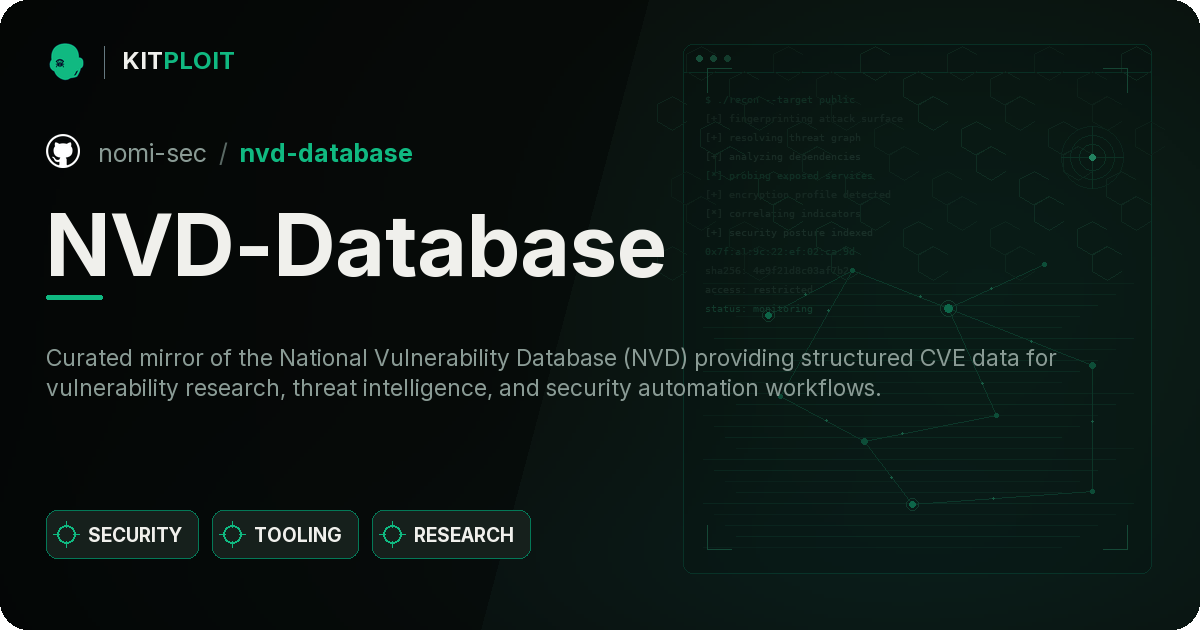Select the SECURITY tag
Image resolution: width=1200 pixels, height=630 pixels.
[122, 535]
